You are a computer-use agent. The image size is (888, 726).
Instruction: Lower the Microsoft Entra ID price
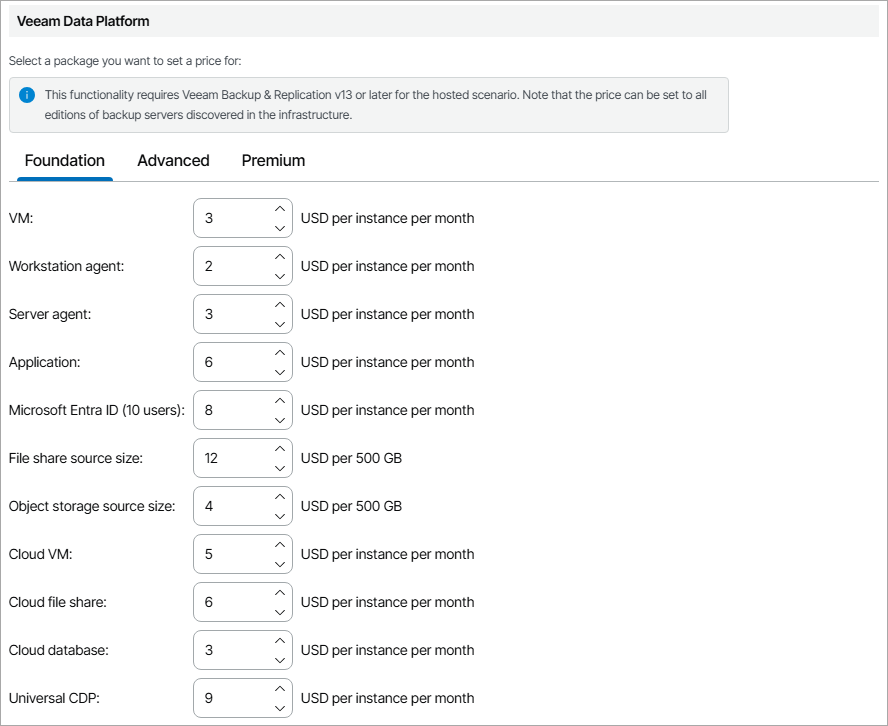pyautogui.click(x=280, y=420)
